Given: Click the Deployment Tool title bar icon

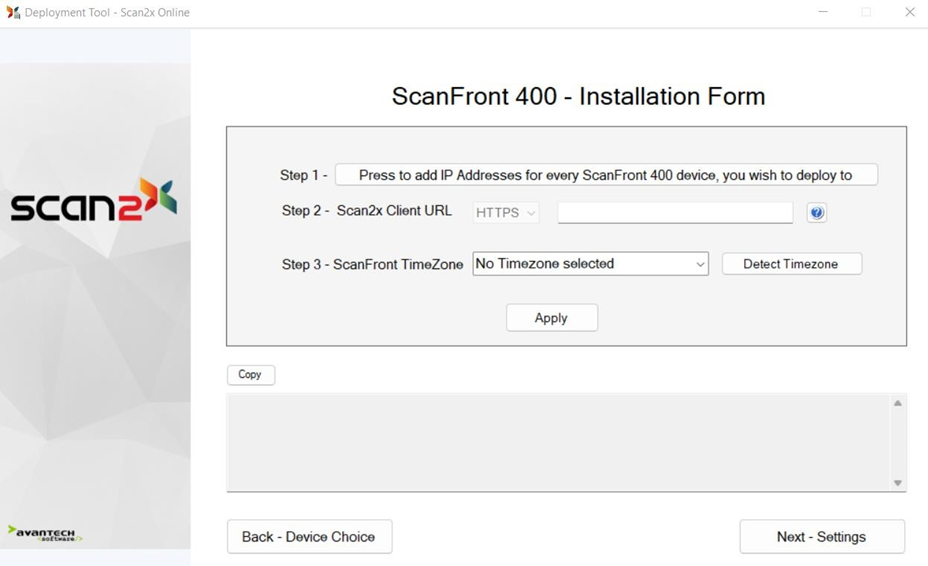Looking at the screenshot, I should pyautogui.click(x=13, y=13).
